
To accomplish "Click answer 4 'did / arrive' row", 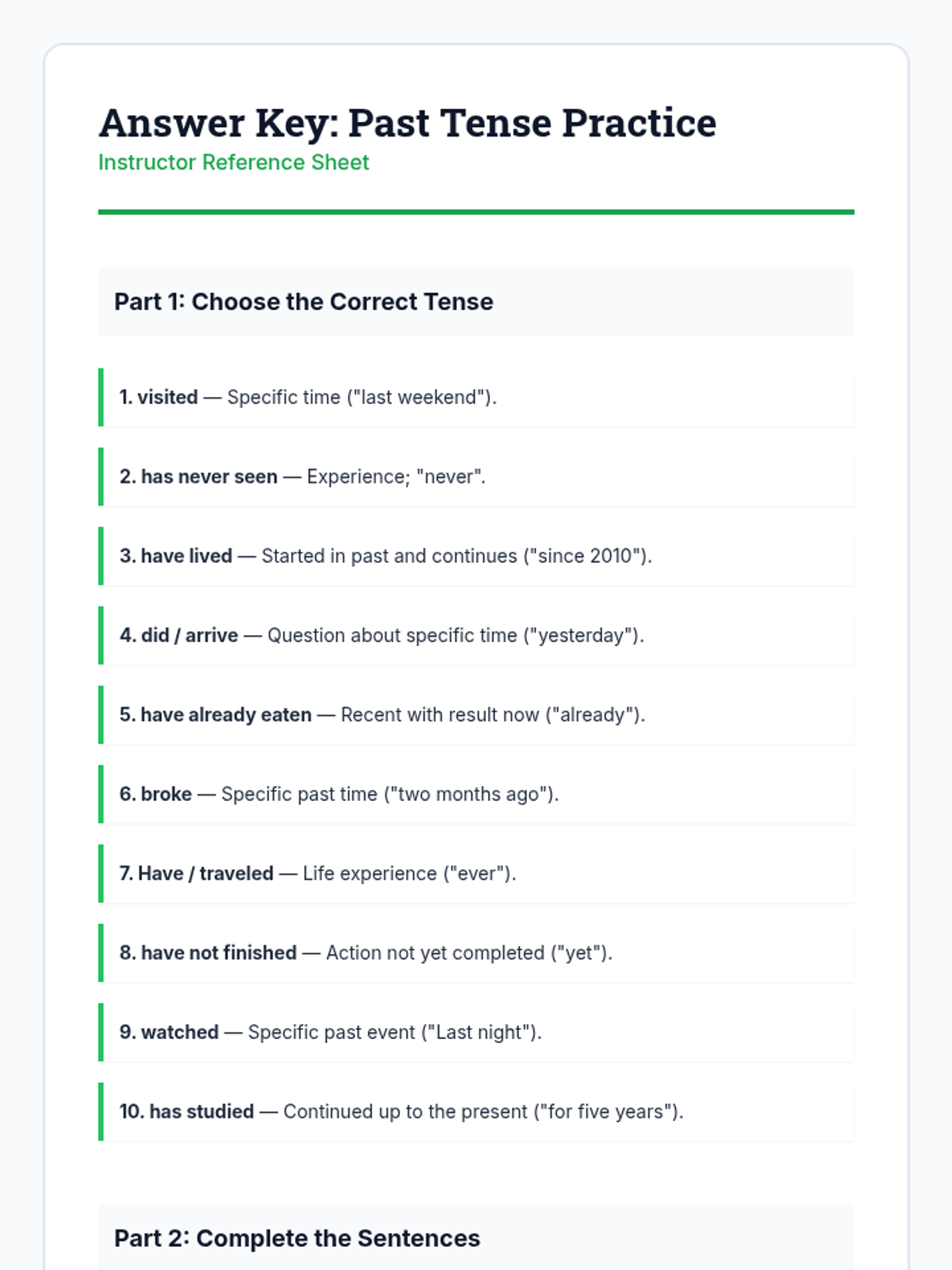I will click(x=476, y=635).
